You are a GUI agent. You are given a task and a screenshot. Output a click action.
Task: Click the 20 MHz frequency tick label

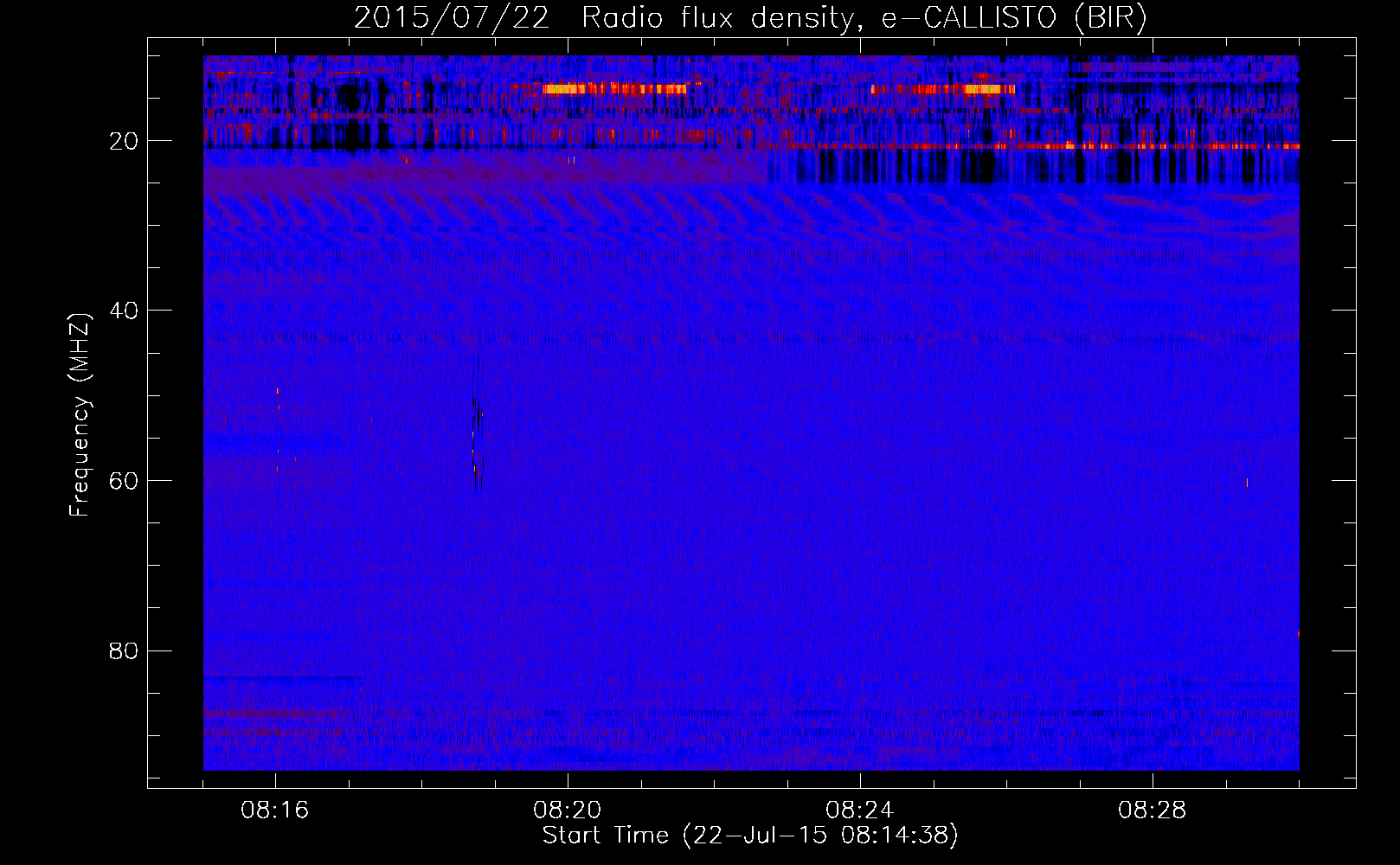(125, 141)
